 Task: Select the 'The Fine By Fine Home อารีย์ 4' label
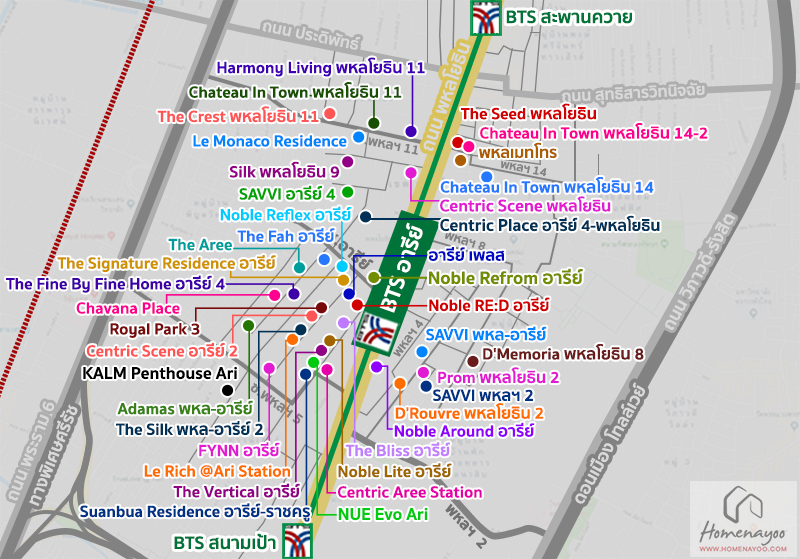click(x=115, y=284)
